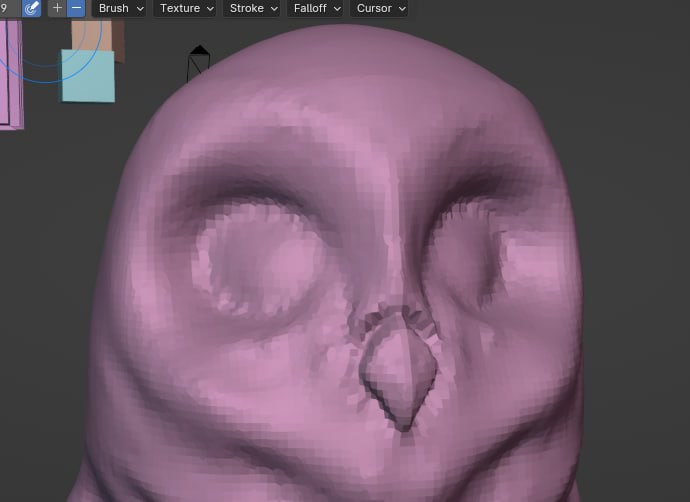Open the Texture dropdown menu
The image size is (690, 502).
pyautogui.click(x=186, y=8)
